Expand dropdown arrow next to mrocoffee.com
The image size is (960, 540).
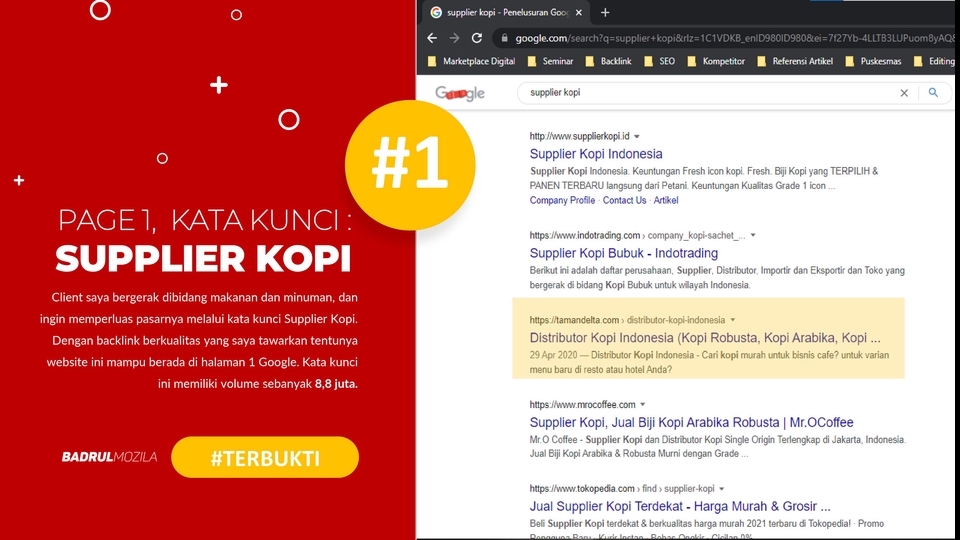coord(642,404)
